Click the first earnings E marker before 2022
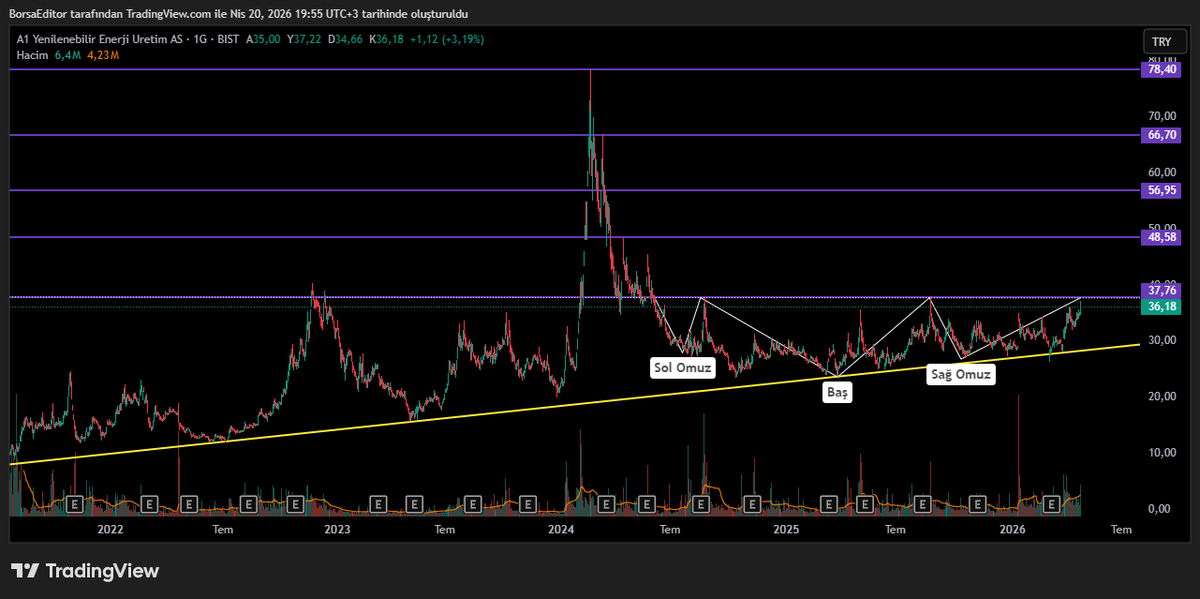Screen dimensions: 1200x599 tap(75, 505)
